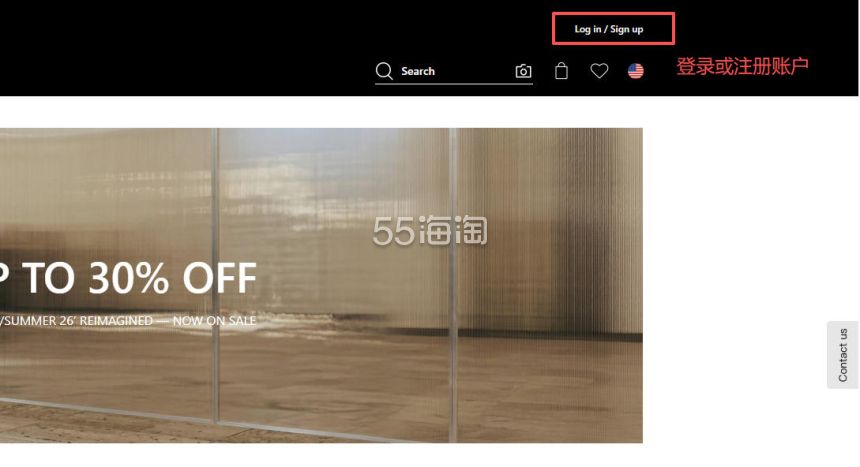Open the Contact us side tab
The width and height of the screenshot is (860, 467).
tap(842, 355)
